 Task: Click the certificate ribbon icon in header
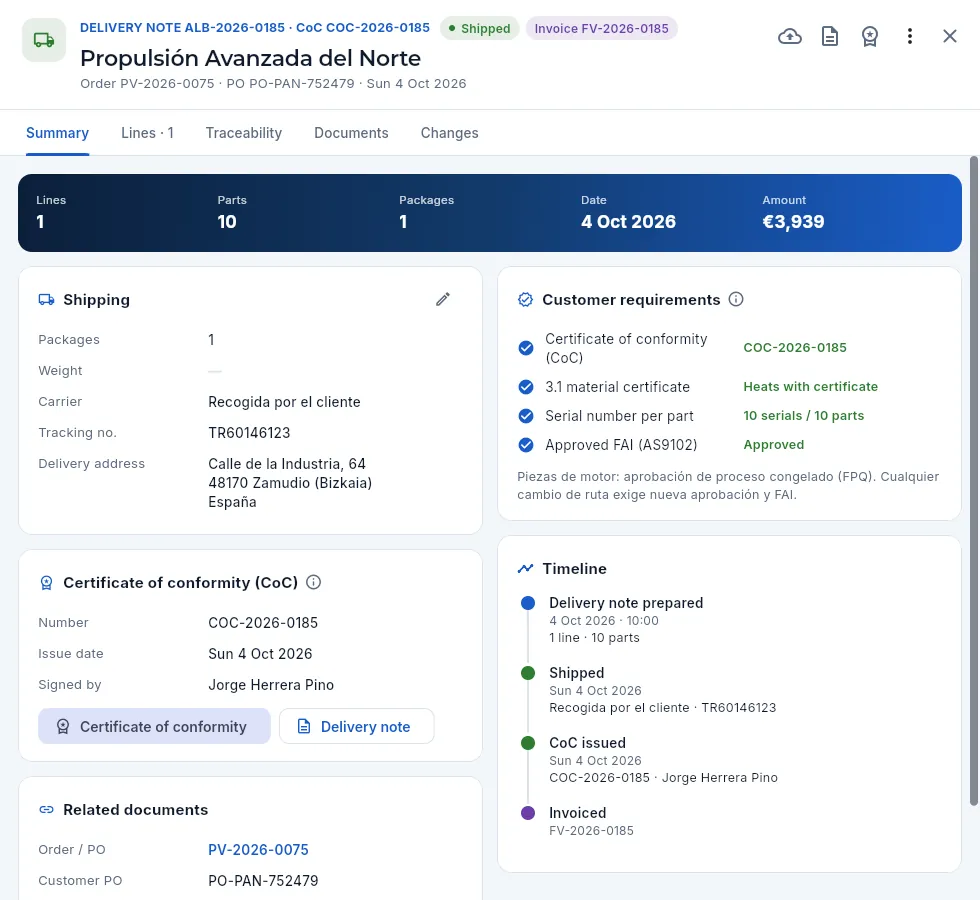pyautogui.click(x=870, y=36)
